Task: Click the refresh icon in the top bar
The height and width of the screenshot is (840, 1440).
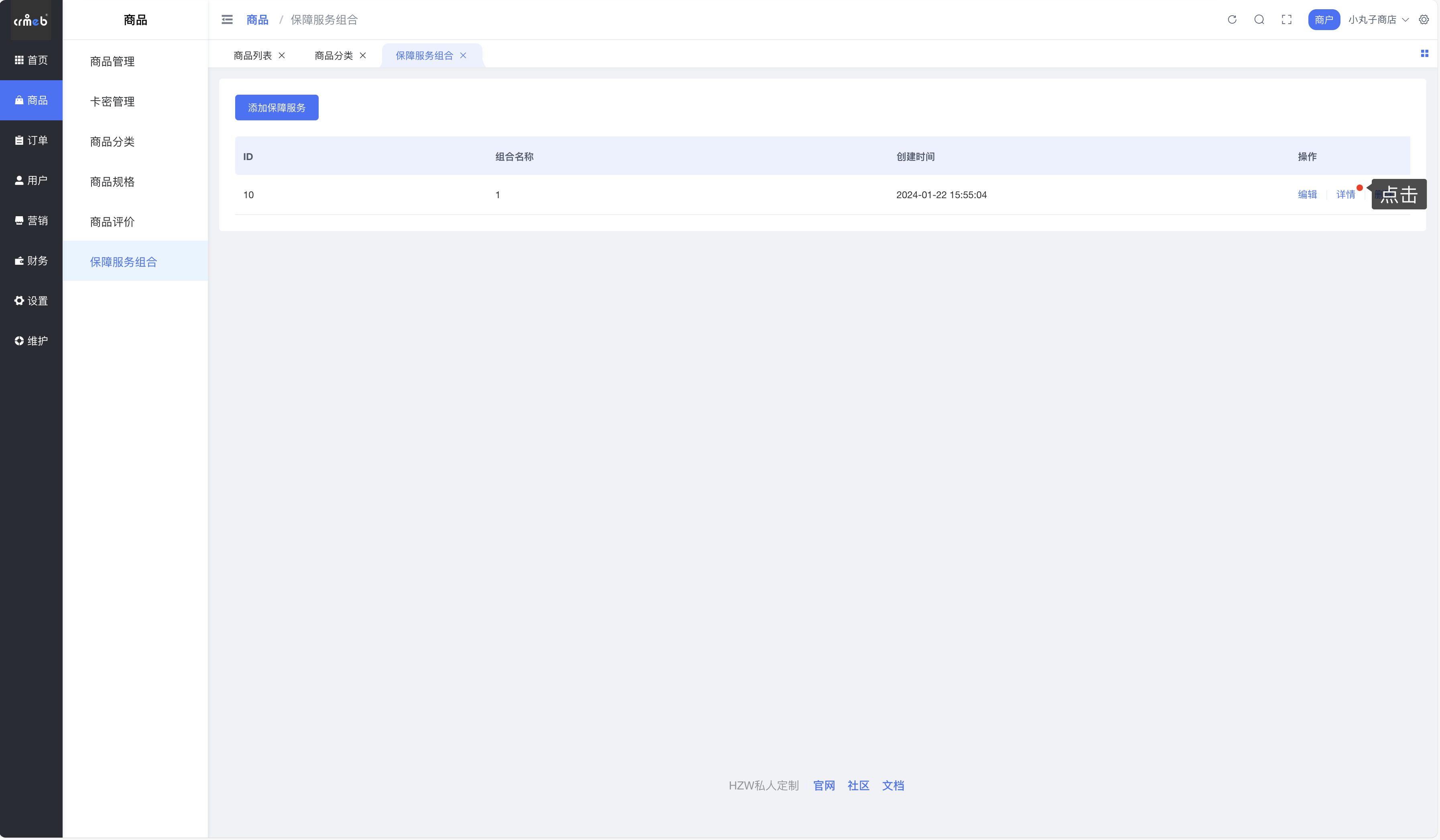Action: [x=1231, y=19]
